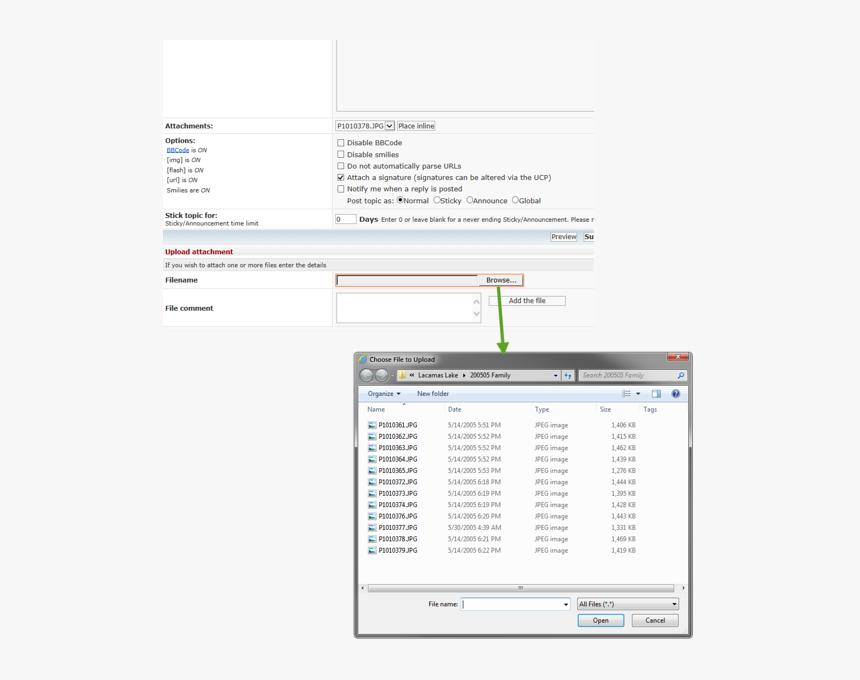Open the All Files file type dropdown
Screen dimensions: 860x680
tap(627, 604)
